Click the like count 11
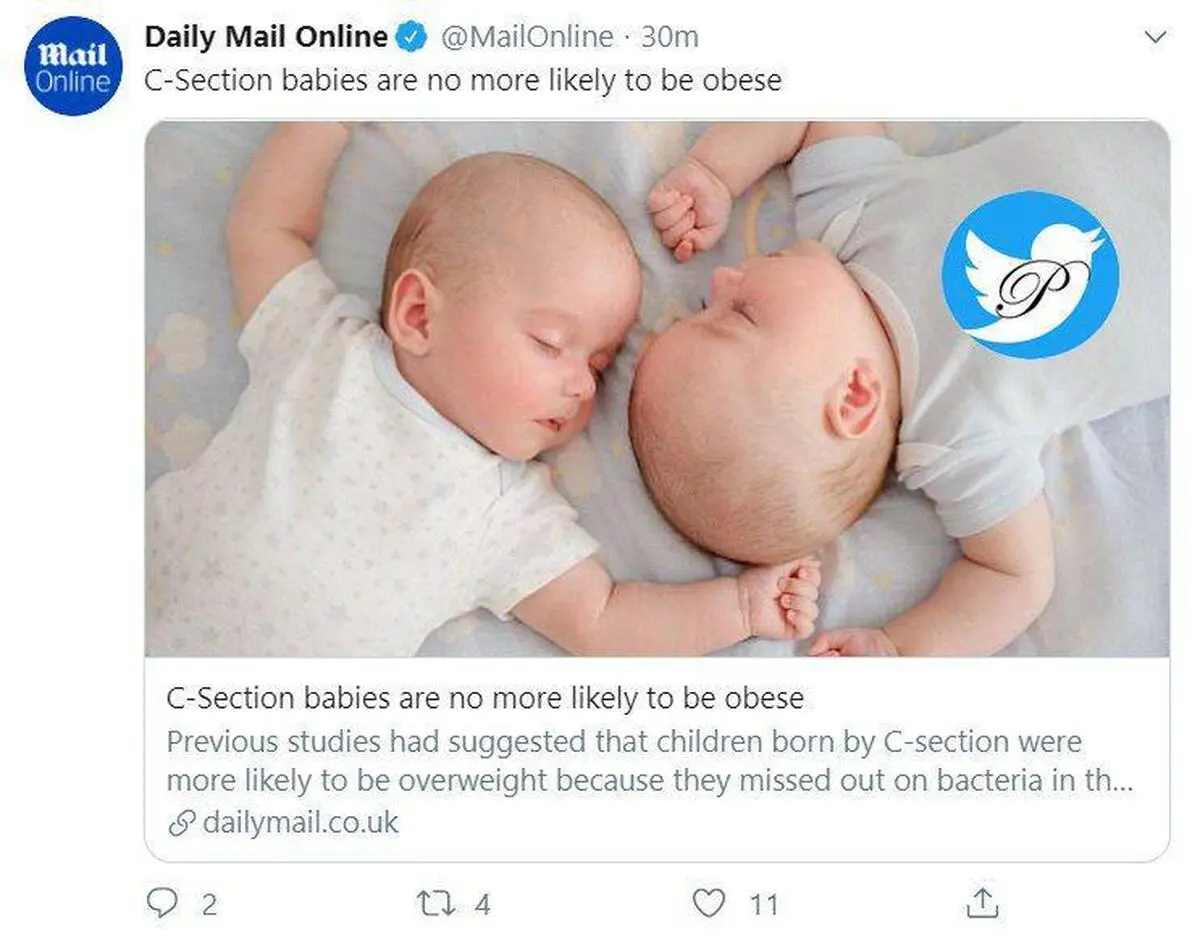1200x939 pixels. (x=764, y=905)
